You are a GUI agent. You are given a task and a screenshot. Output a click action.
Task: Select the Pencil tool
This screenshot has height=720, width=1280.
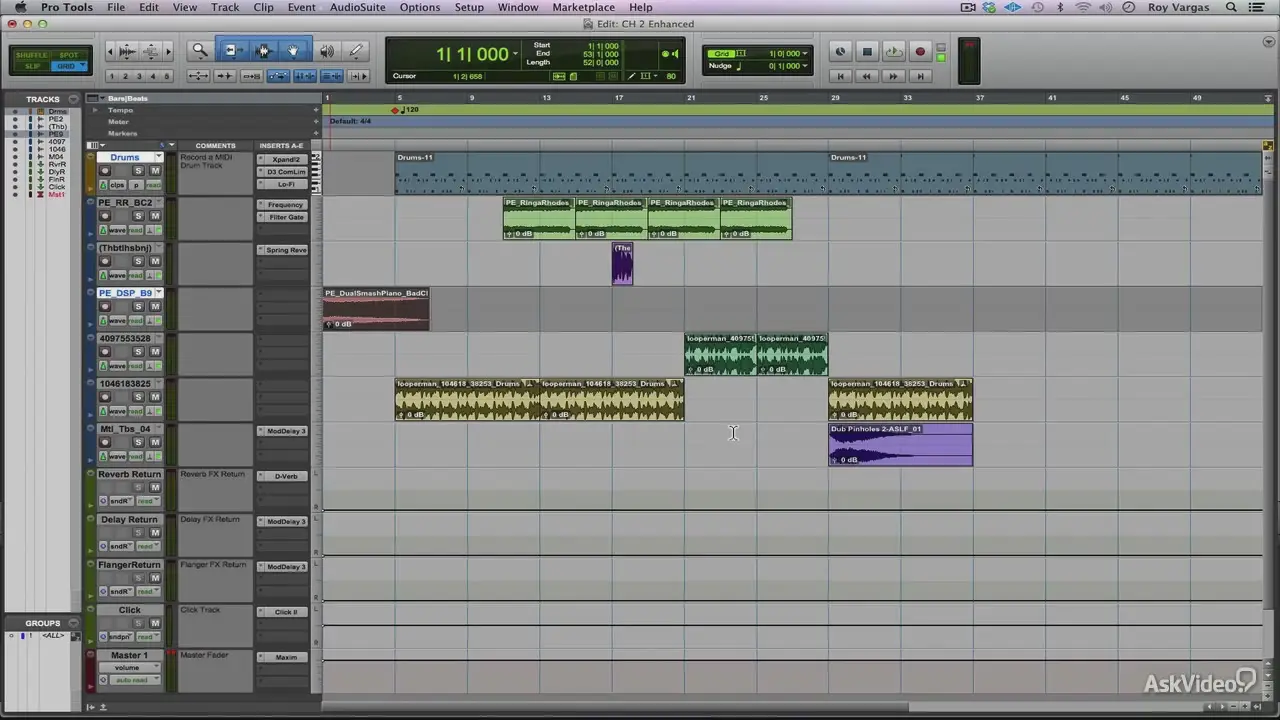[x=356, y=51]
